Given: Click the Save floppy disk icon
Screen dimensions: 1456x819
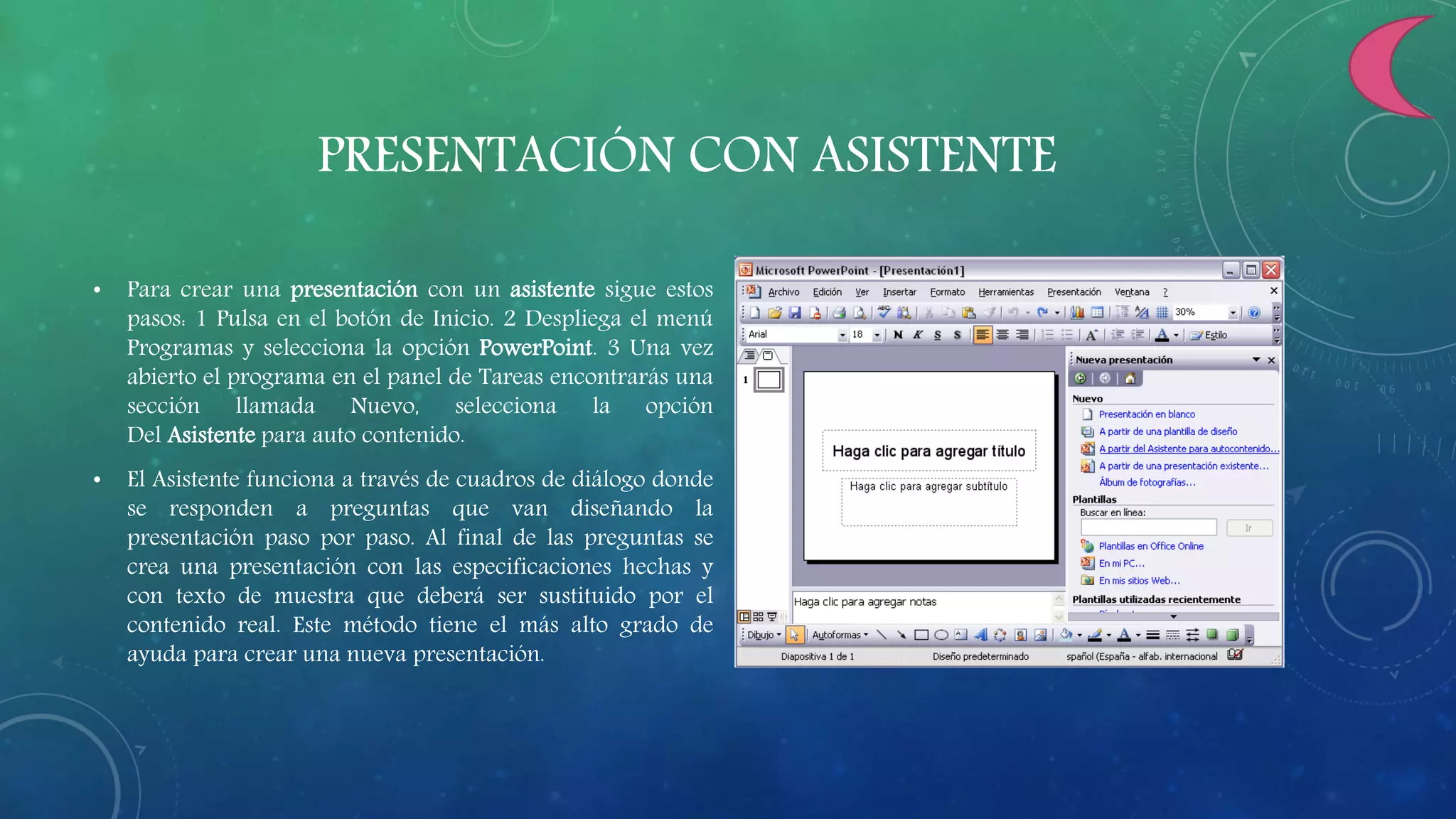Looking at the screenshot, I should 795,313.
